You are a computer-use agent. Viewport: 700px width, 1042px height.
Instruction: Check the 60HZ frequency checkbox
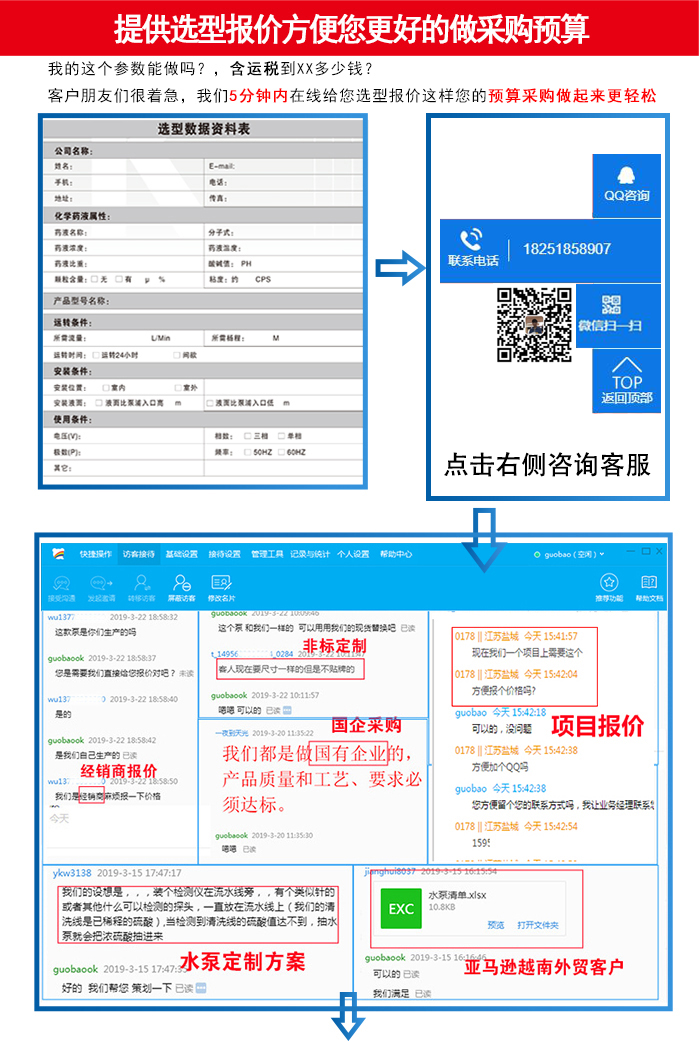pos(282,452)
